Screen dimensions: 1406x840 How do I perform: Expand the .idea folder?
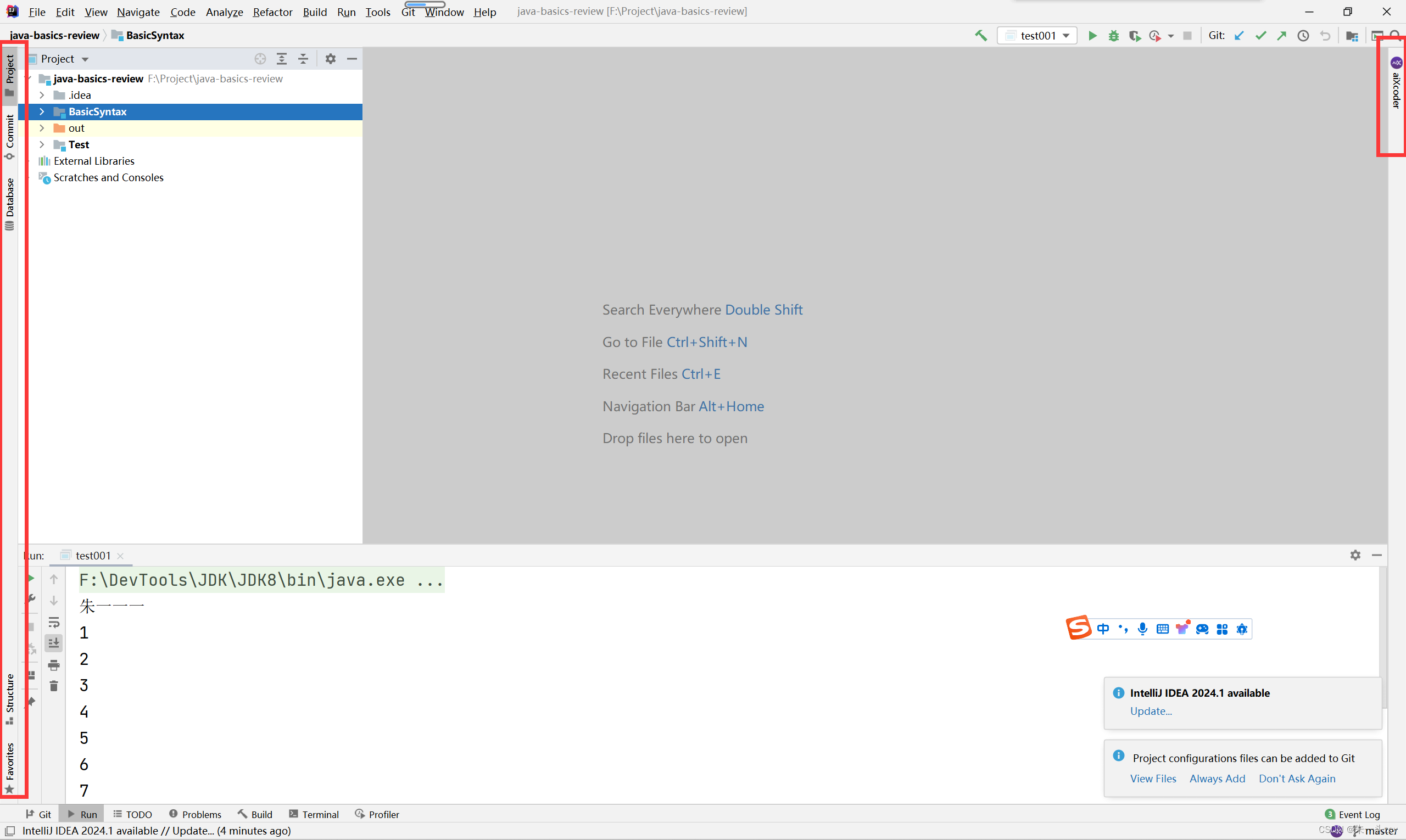pyautogui.click(x=42, y=95)
